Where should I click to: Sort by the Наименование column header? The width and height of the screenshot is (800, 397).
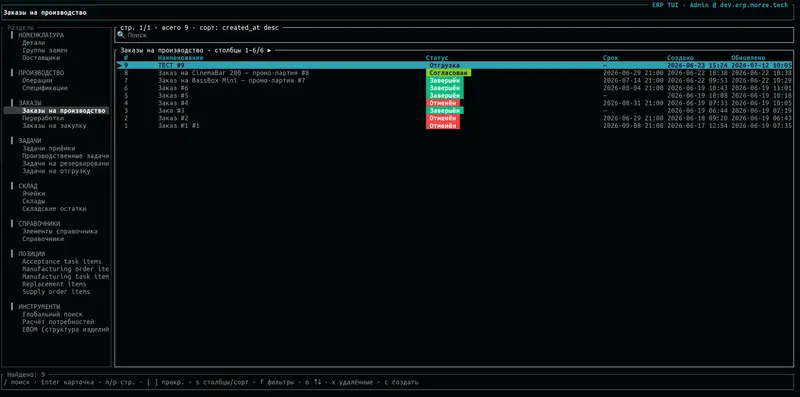pyautogui.click(x=181, y=58)
